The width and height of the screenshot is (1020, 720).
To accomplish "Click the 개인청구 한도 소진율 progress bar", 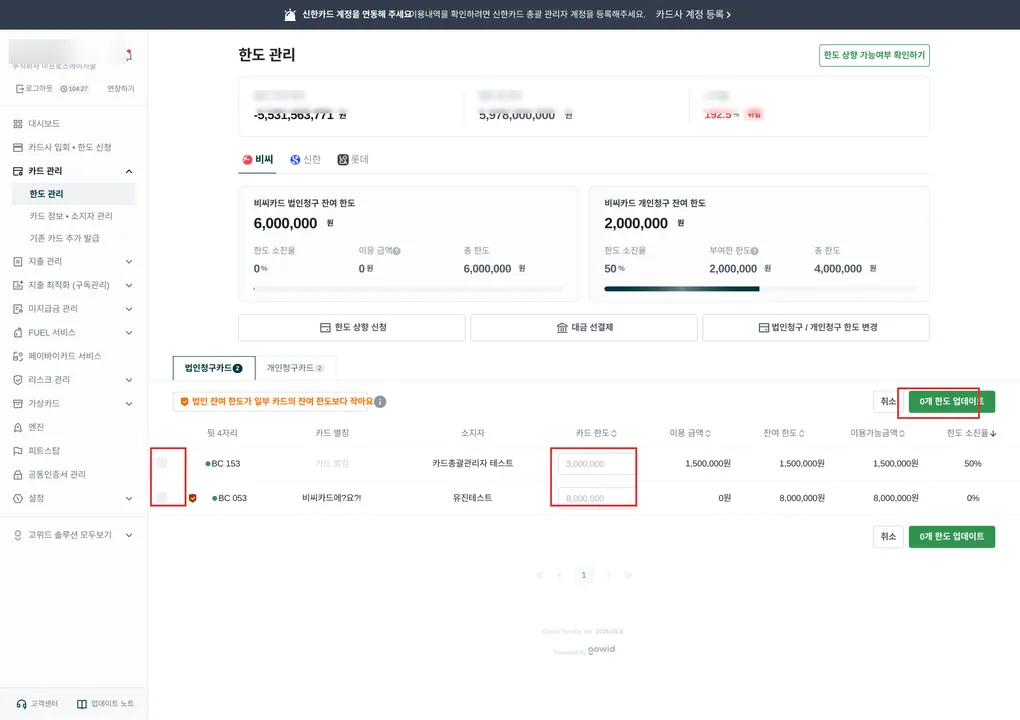I will click(x=759, y=289).
